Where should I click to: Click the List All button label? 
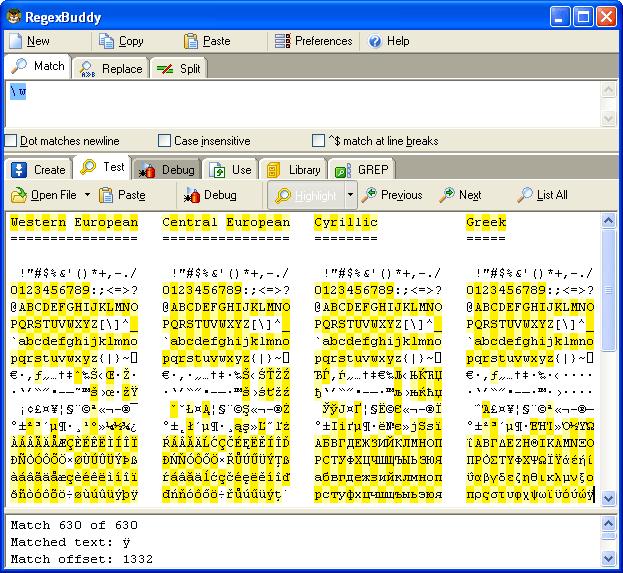click(x=552, y=195)
